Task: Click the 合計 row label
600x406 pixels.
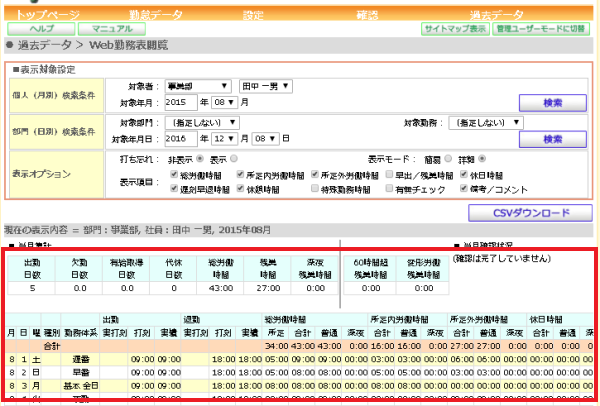Action: 51,346
